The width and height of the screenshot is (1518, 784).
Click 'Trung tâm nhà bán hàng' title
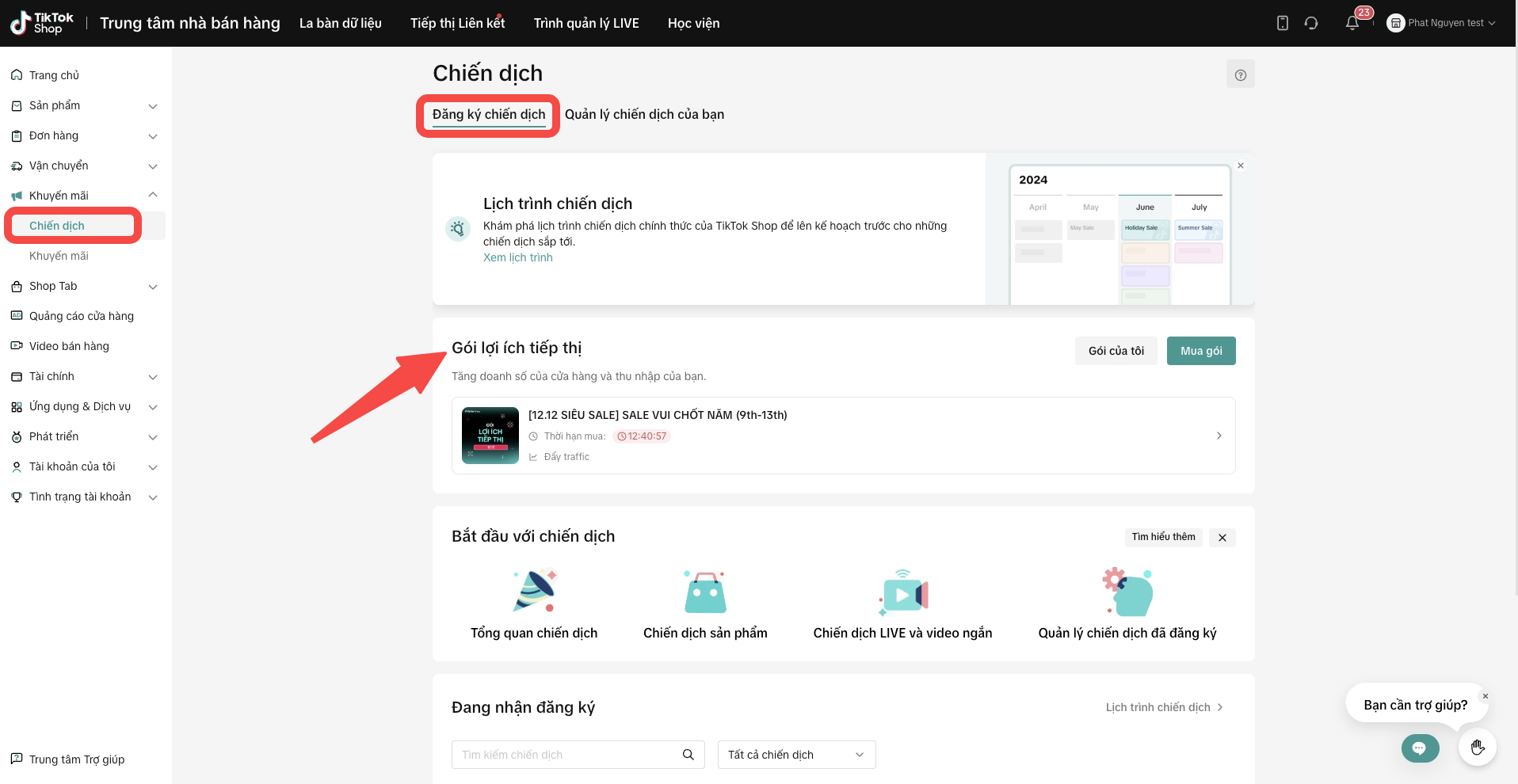190,23
